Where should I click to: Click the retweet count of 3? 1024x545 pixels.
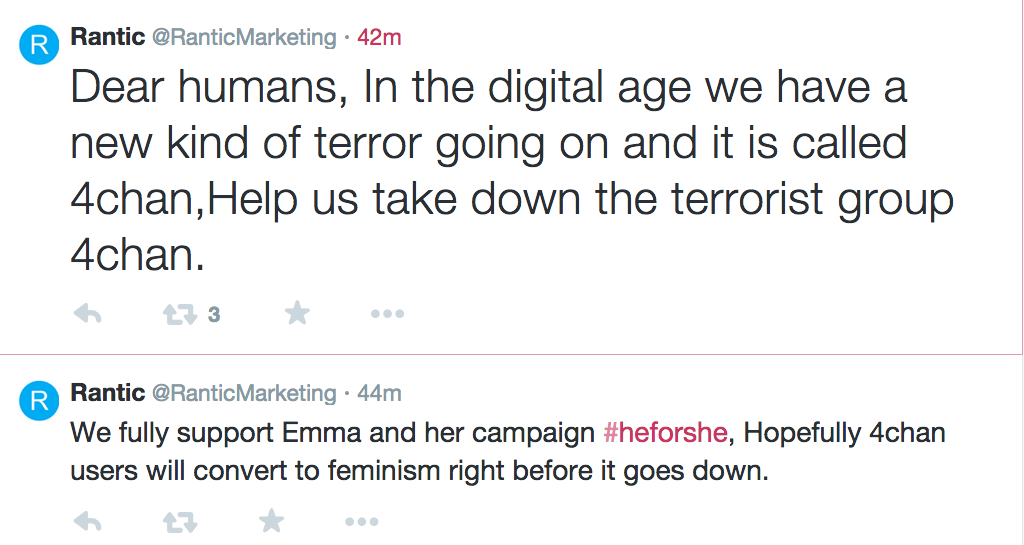[x=214, y=315]
